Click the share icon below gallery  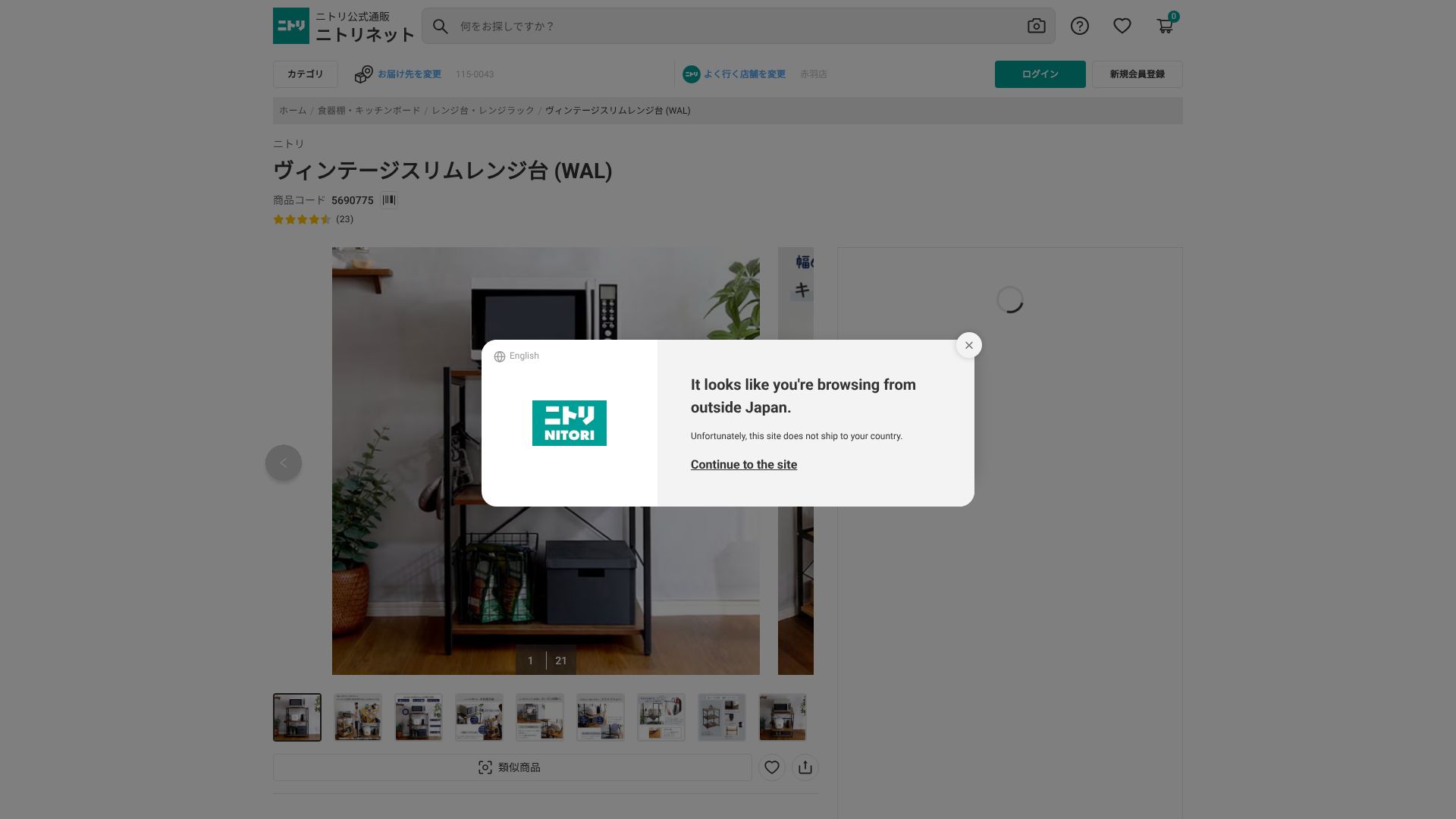(805, 767)
